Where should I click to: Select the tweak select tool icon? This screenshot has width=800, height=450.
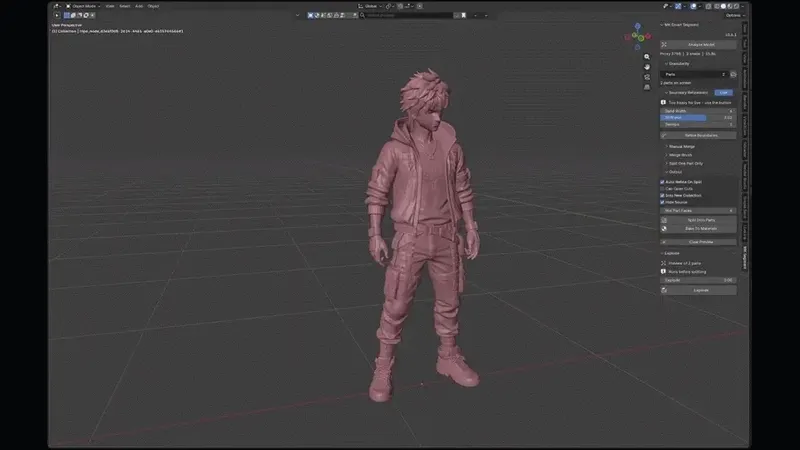coord(57,15)
